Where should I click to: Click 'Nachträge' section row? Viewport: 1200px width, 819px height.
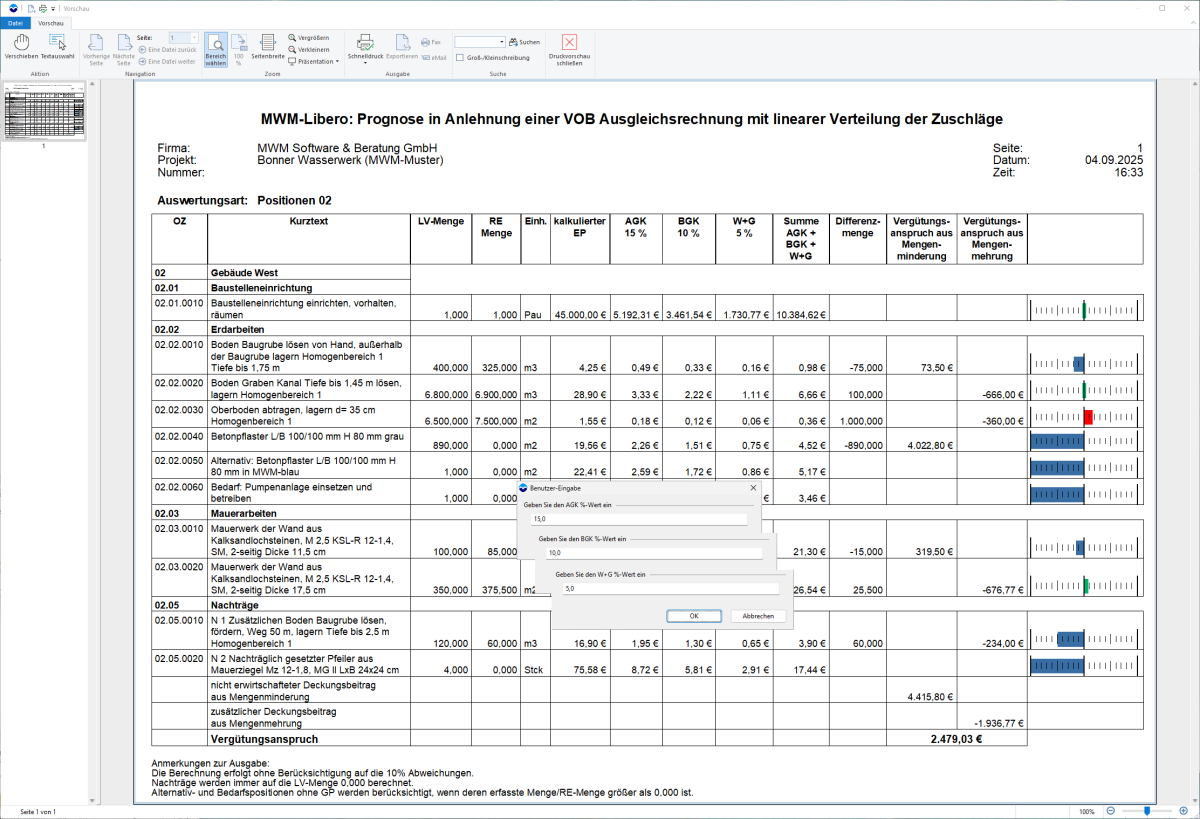coord(235,605)
